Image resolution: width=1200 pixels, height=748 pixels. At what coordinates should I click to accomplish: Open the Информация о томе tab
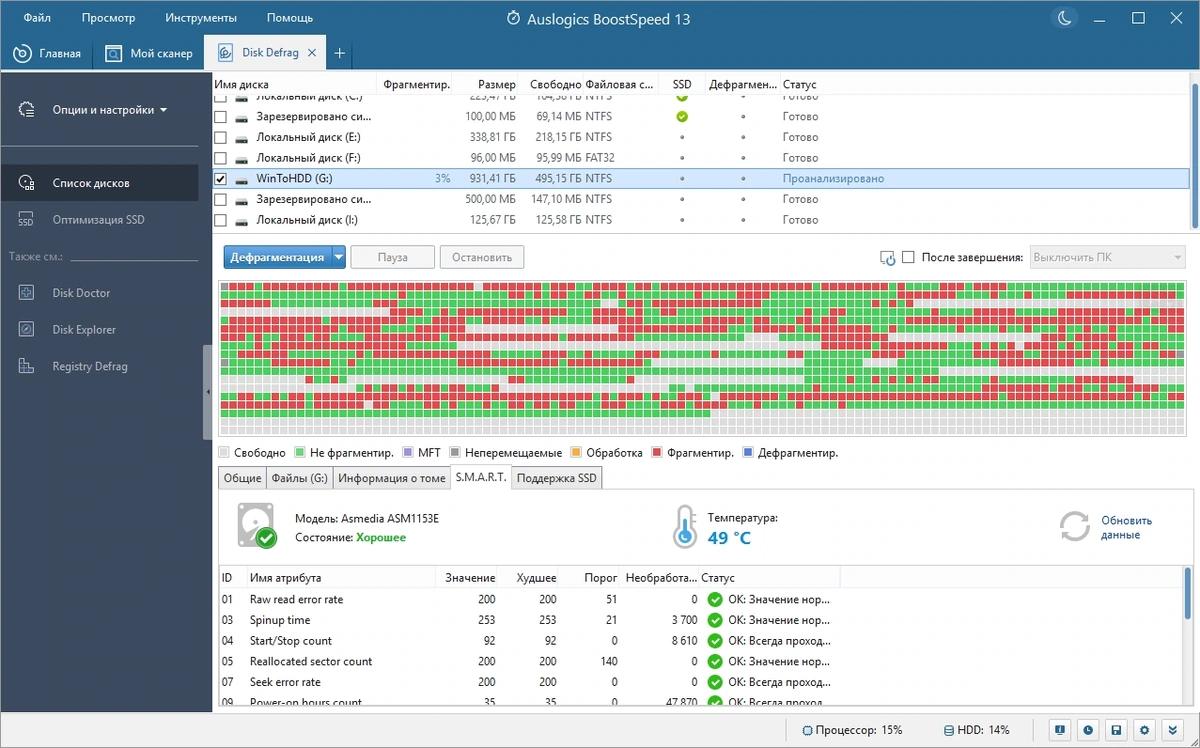(x=392, y=478)
